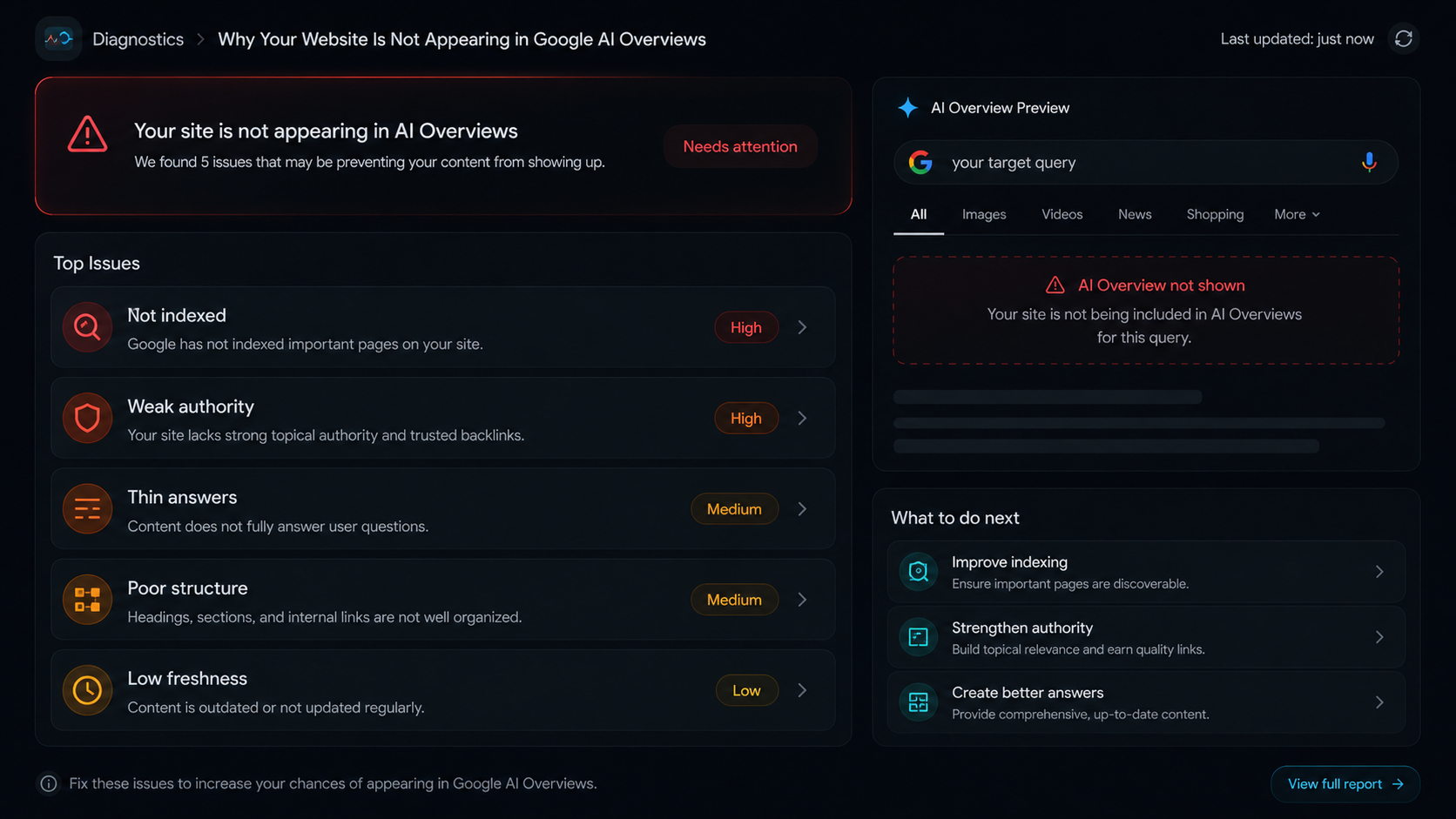The height and width of the screenshot is (819, 1456).
Task: Click the red warning triangle in the alert banner
Action: 87,134
